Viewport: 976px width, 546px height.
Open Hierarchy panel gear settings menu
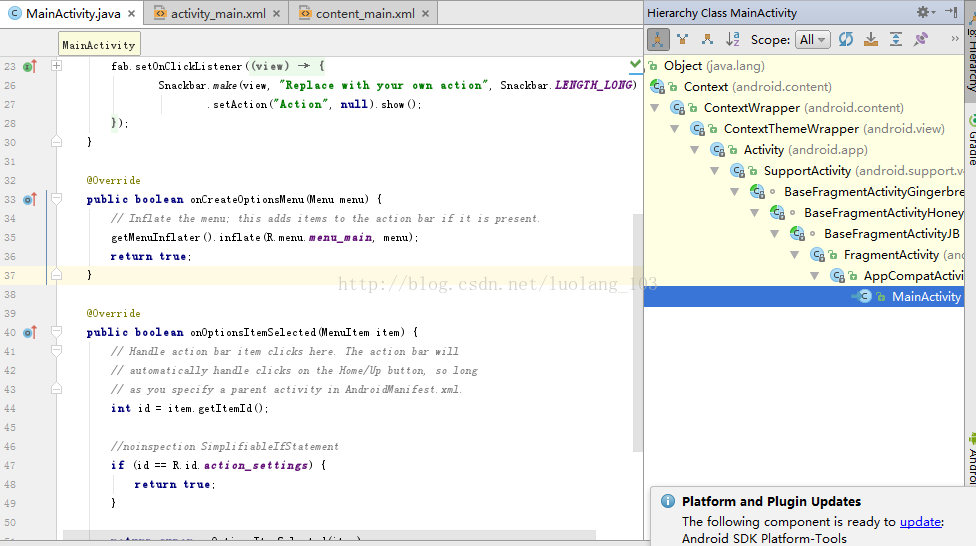click(925, 12)
